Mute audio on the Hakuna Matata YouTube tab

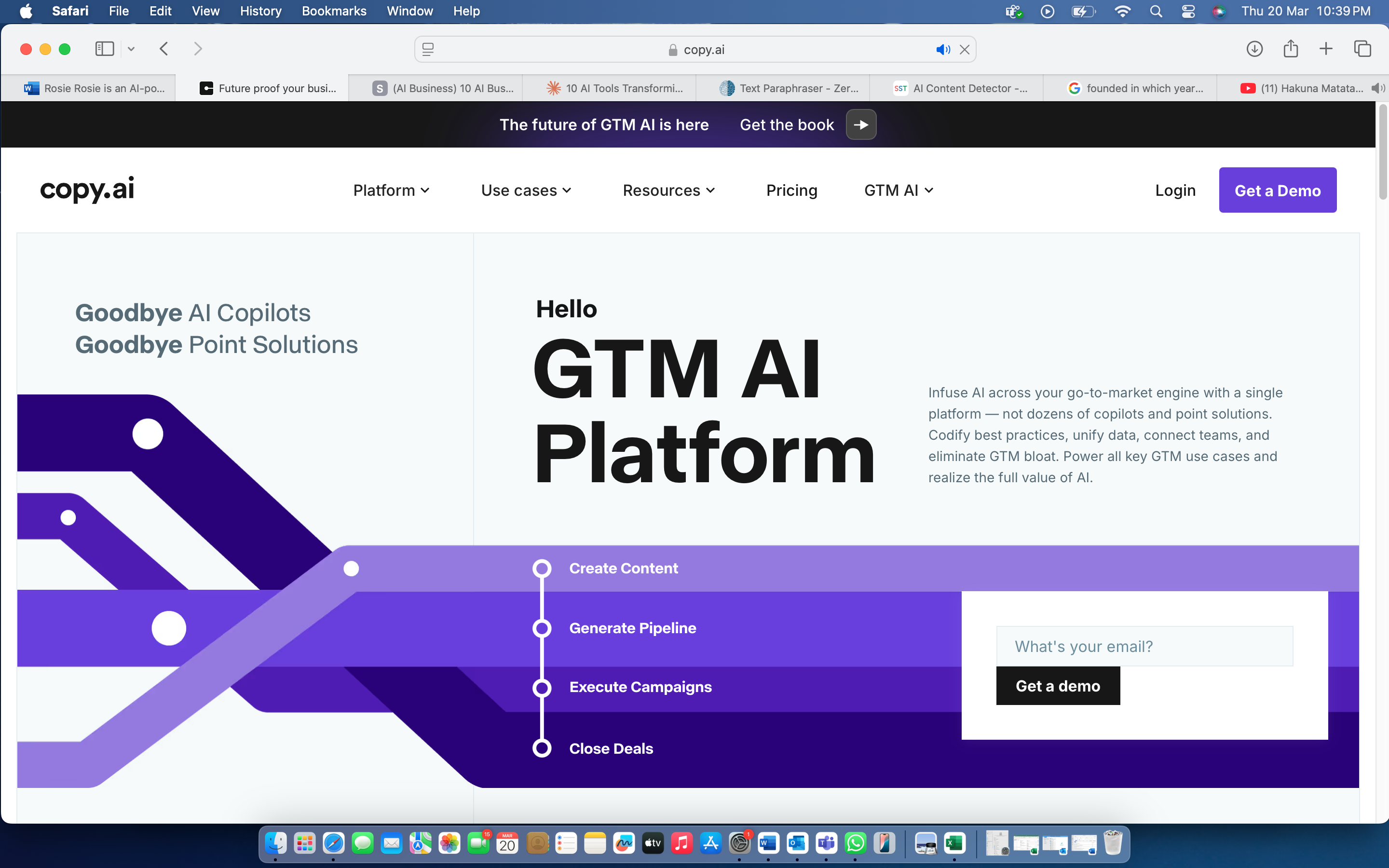coord(1377,88)
